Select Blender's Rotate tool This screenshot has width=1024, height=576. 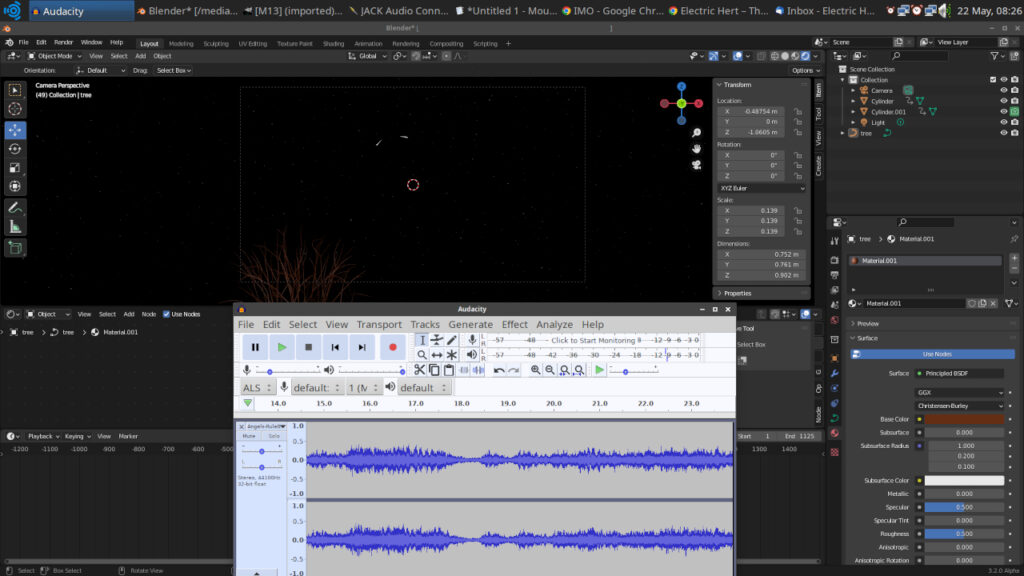point(15,149)
